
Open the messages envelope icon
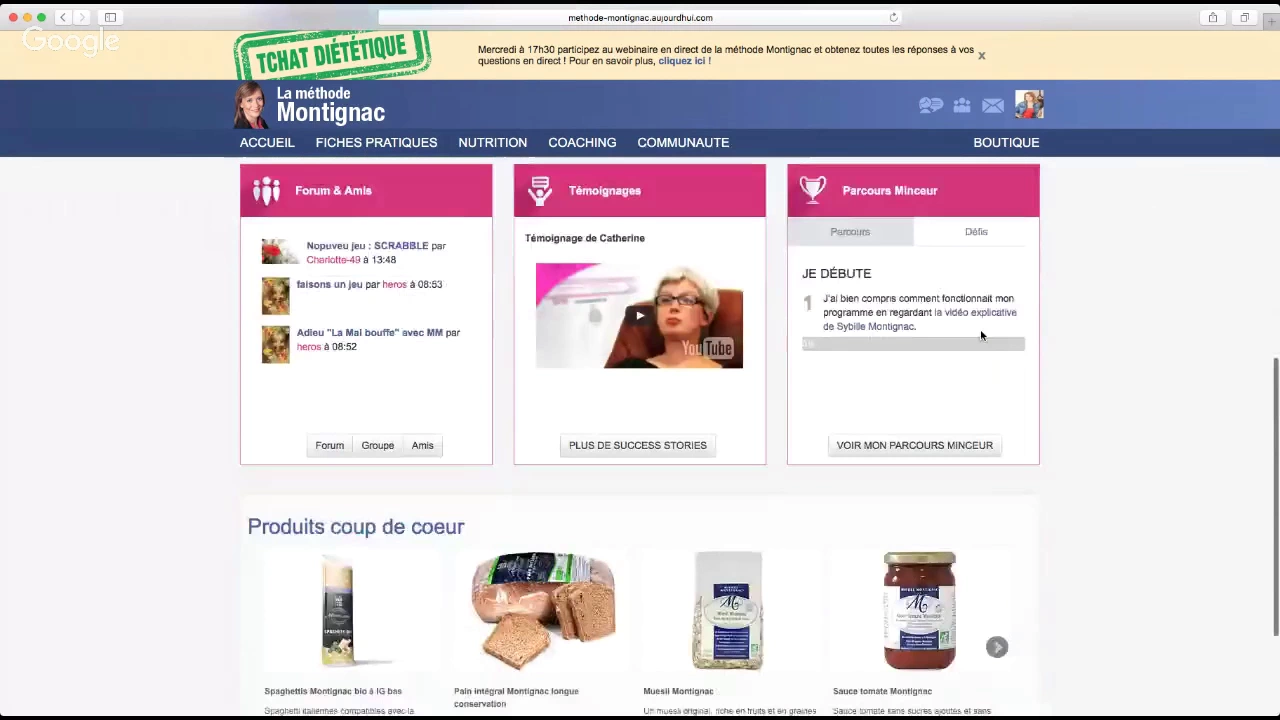(x=993, y=105)
